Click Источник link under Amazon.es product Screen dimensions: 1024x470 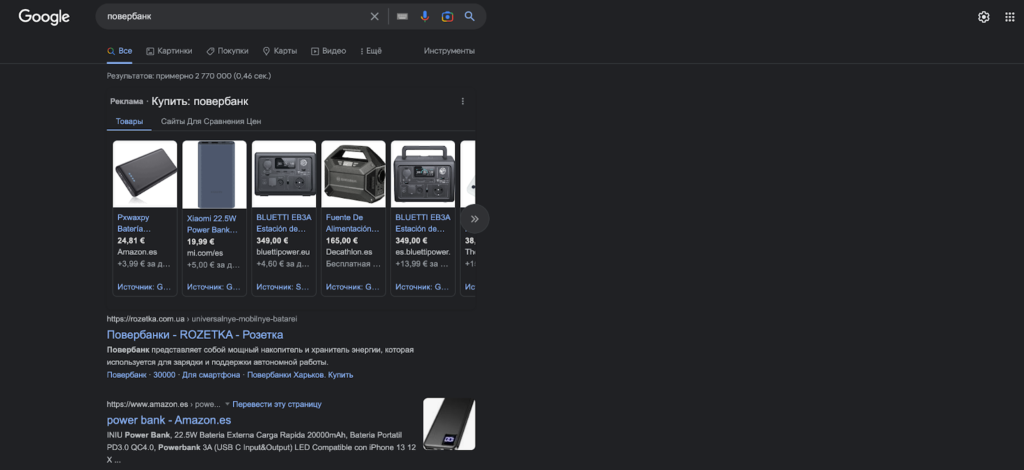pos(144,287)
